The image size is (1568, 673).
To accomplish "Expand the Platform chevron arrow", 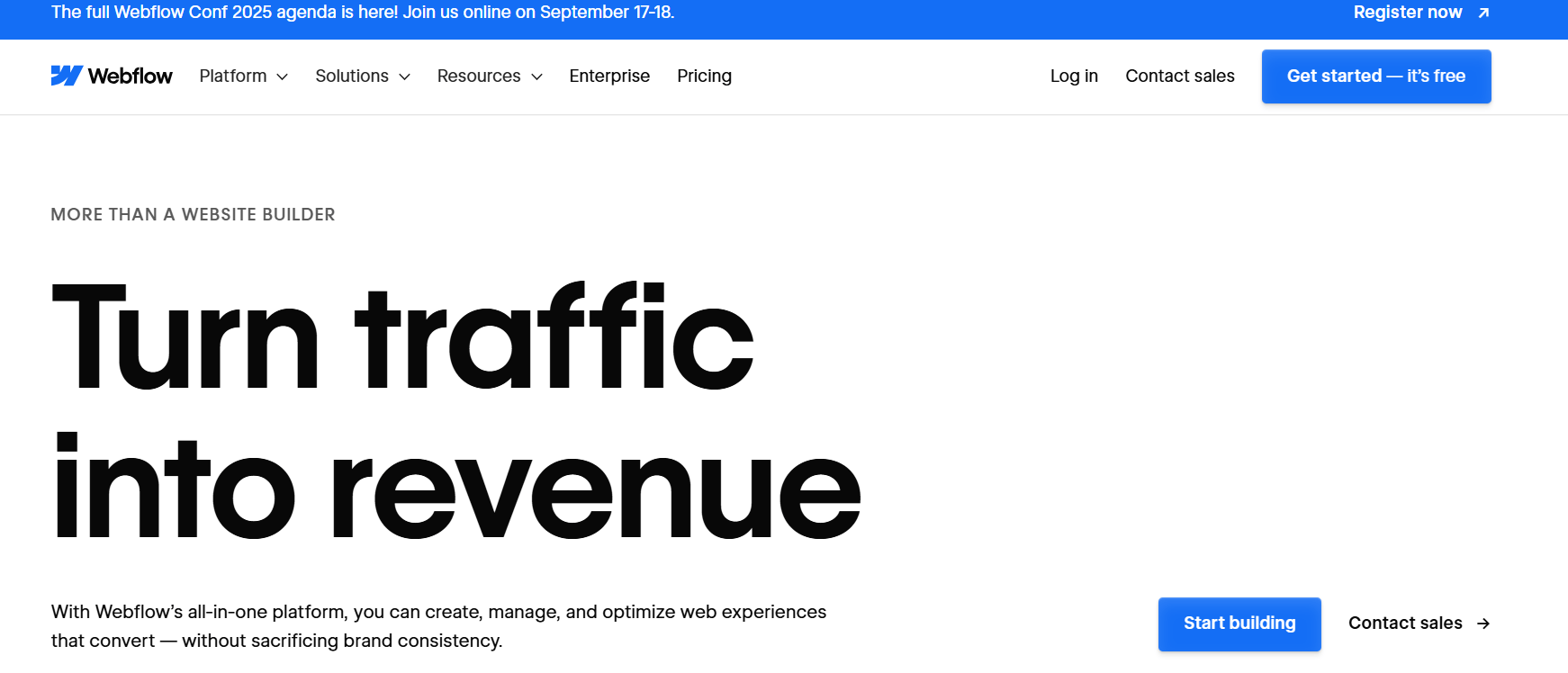I will [282, 77].
